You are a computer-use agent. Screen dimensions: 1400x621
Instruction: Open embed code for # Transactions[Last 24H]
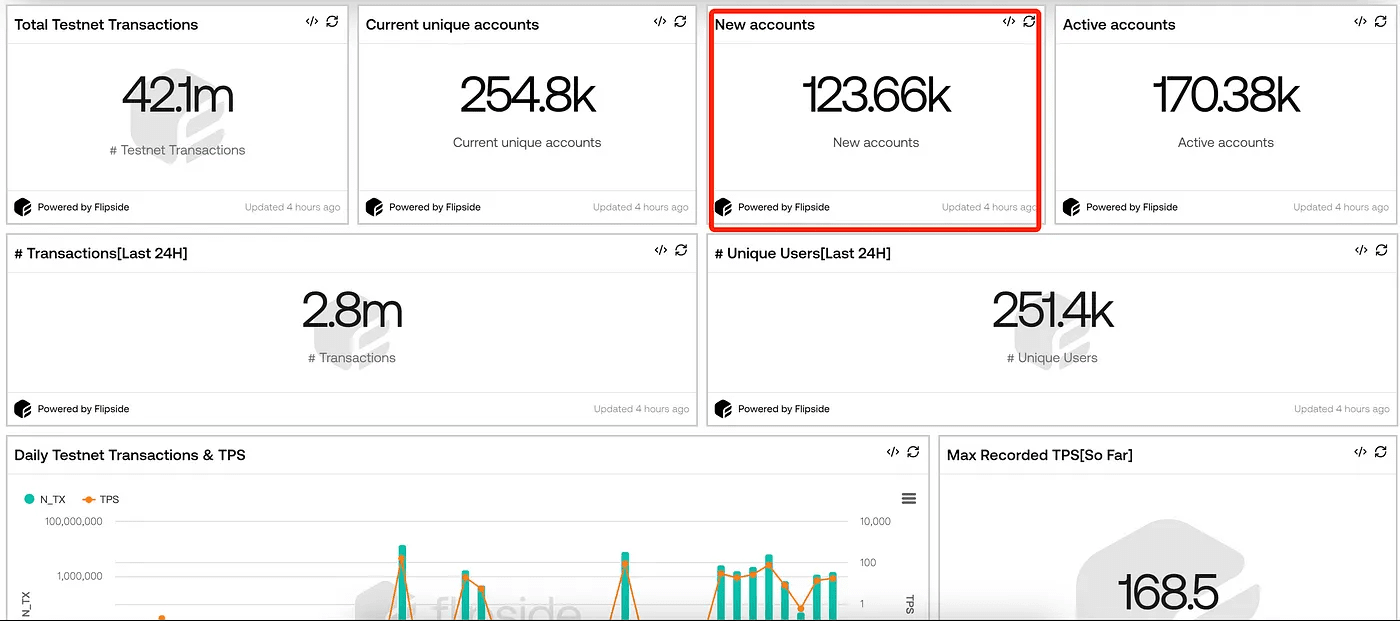[x=660, y=250]
